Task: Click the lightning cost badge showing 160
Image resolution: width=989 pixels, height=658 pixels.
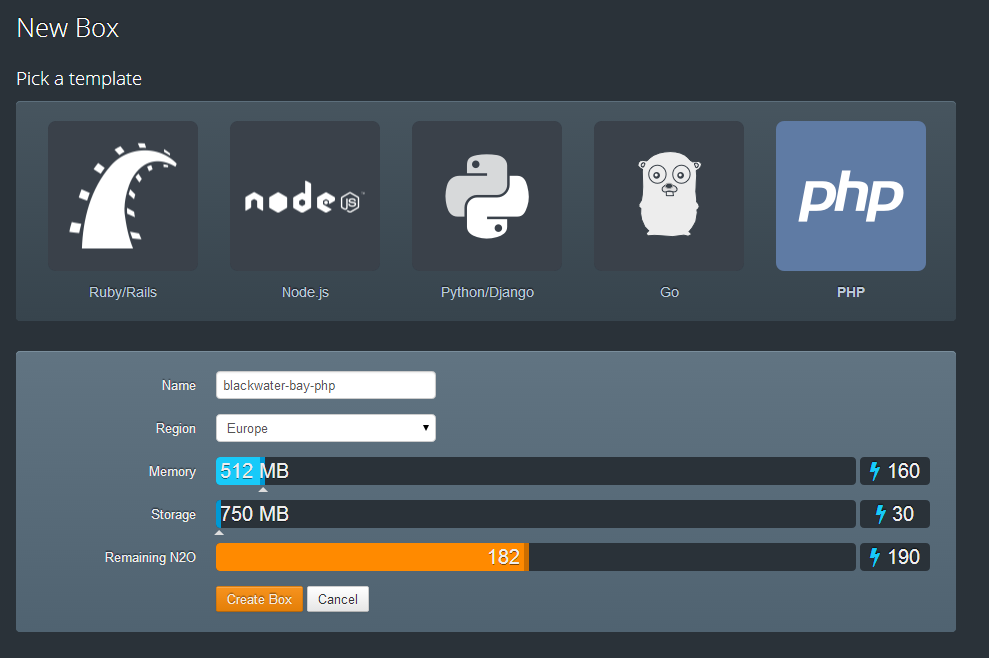Action: pyautogui.click(x=894, y=470)
